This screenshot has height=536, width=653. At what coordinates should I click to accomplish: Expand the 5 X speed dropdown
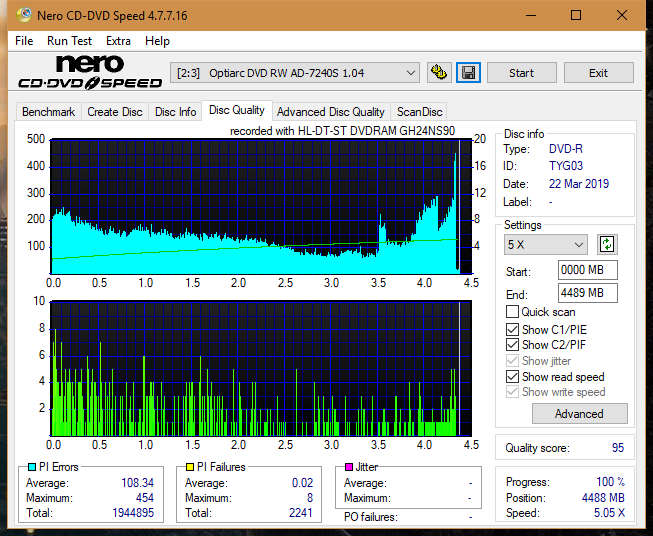(x=546, y=244)
